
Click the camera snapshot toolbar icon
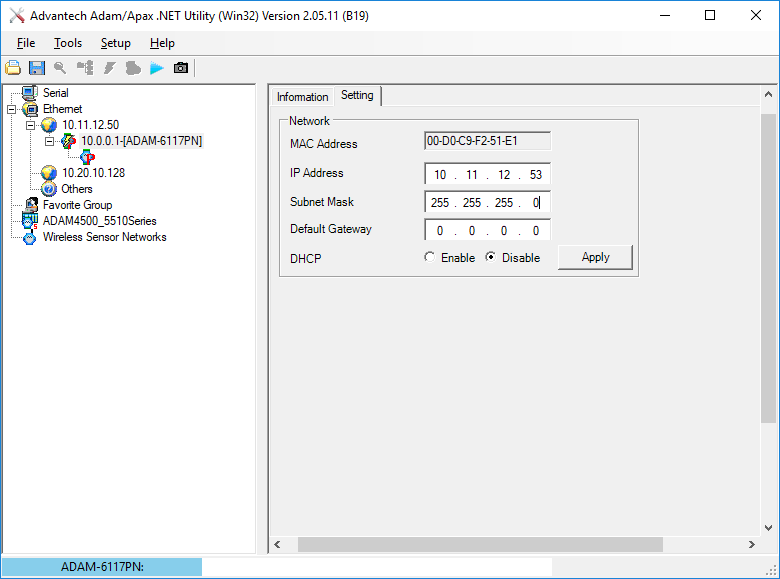pyautogui.click(x=181, y=68)
